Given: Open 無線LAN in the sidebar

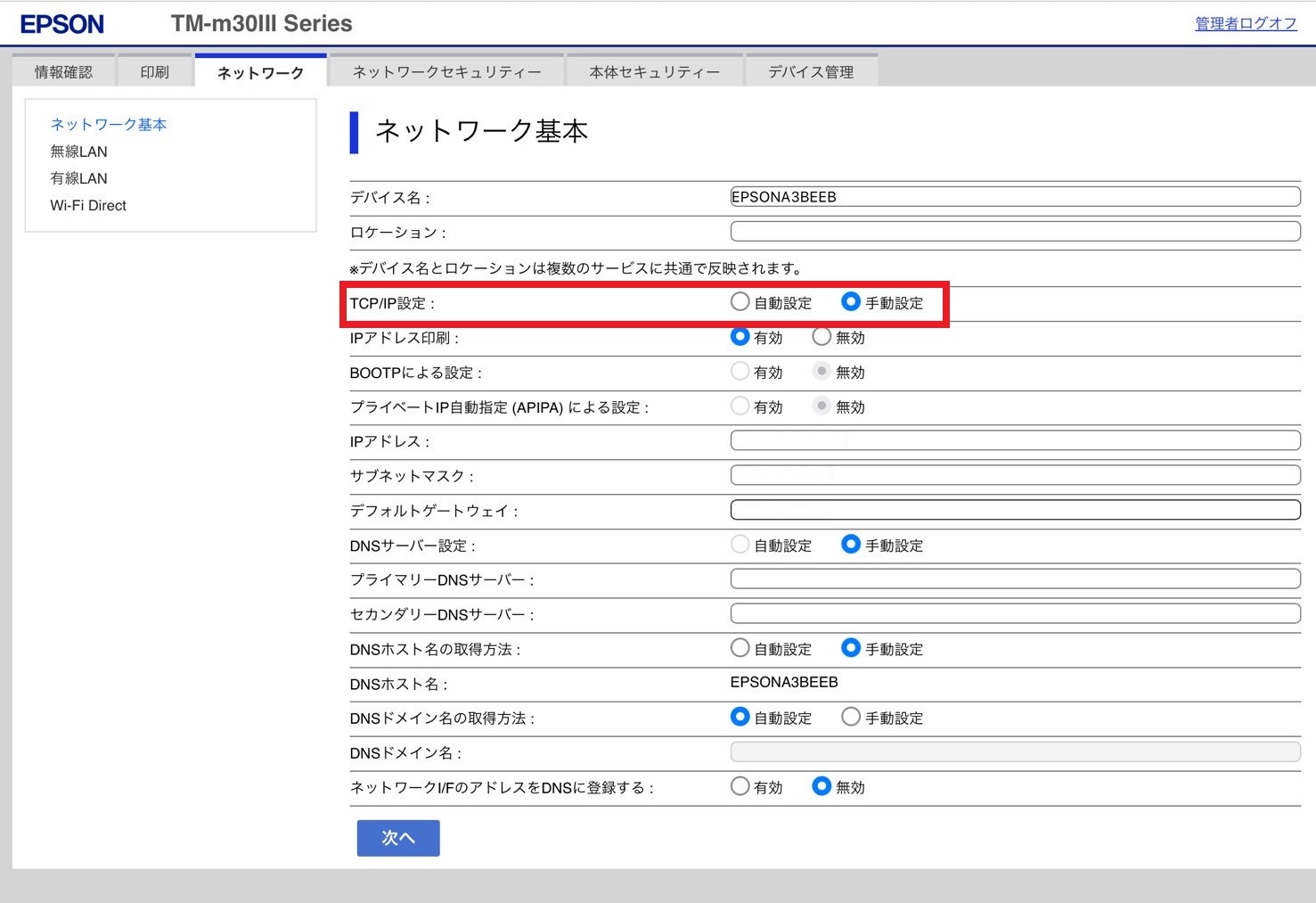Looking at the screenshot, I should [x=78, y=152].
